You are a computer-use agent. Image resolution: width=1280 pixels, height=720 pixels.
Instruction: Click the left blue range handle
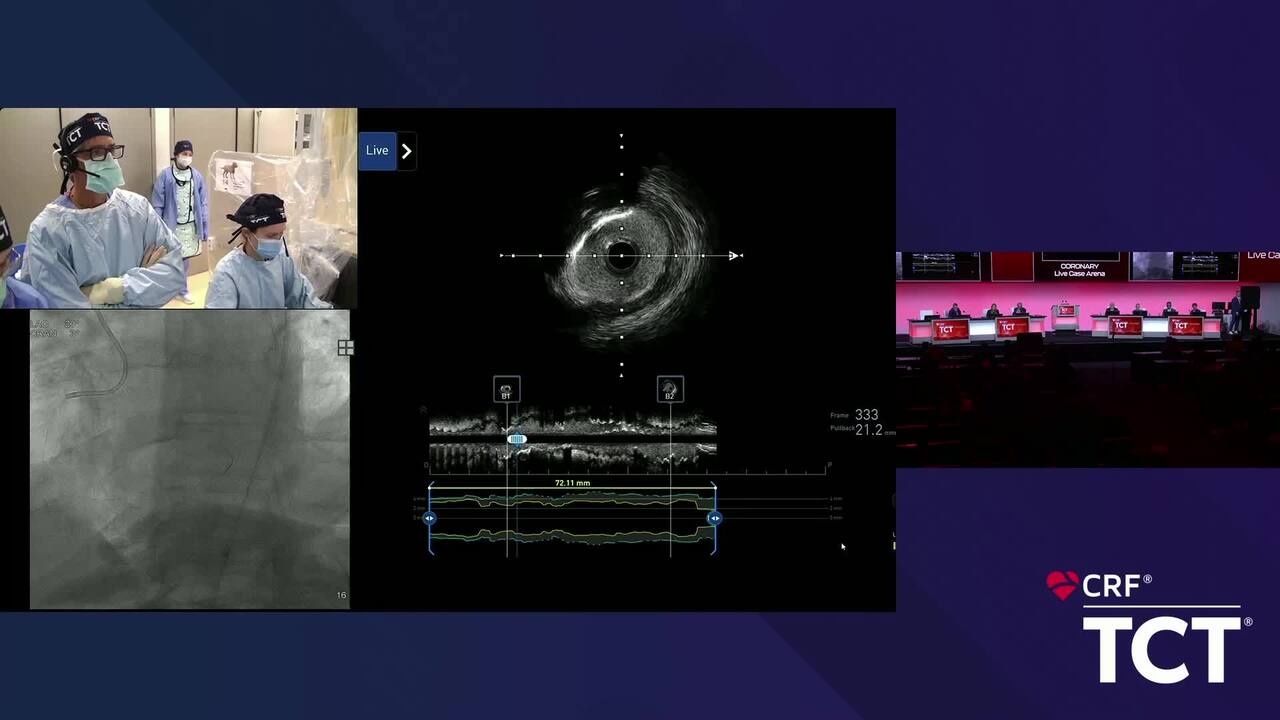click(429, 518)
